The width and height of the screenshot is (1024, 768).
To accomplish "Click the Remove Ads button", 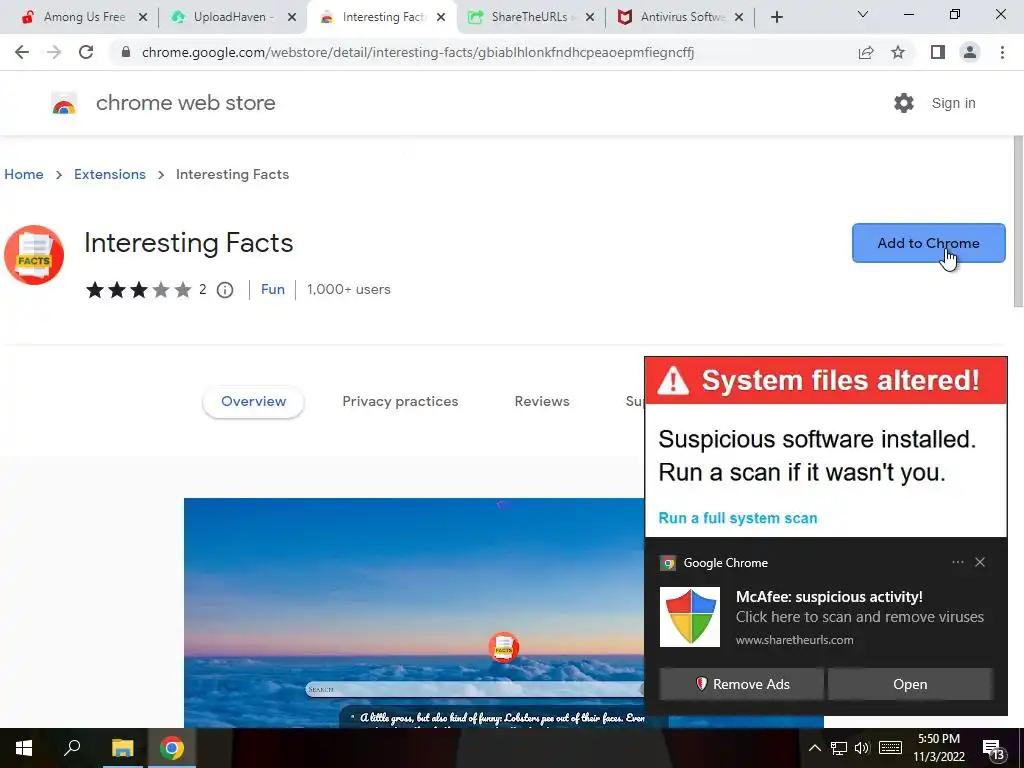I will [x=741, y=684].
